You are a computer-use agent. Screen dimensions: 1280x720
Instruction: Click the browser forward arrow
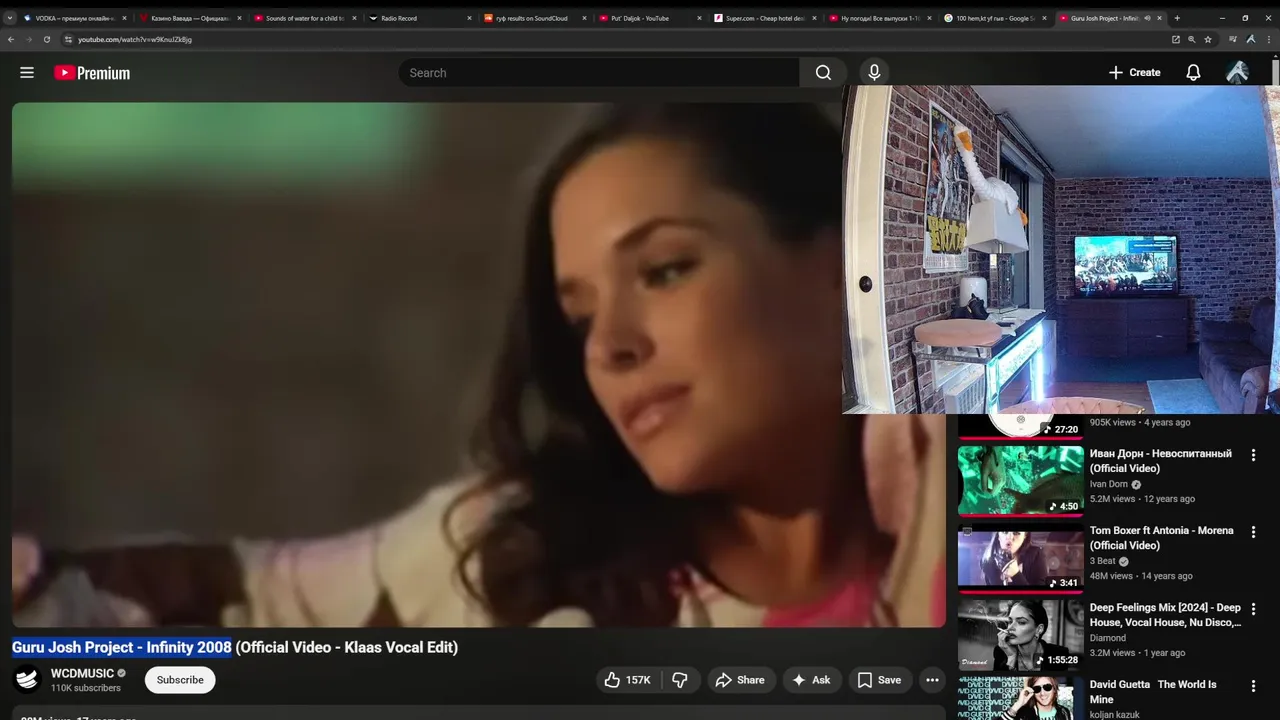(28, 39)
